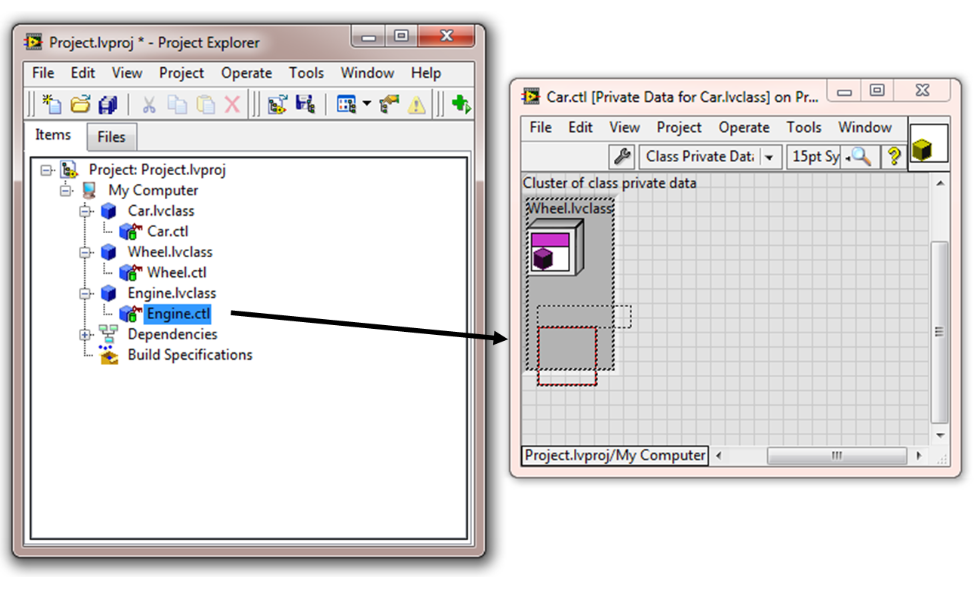
Task: Click scroll right arrow in Car.ctl window
Action: (919, 455)
